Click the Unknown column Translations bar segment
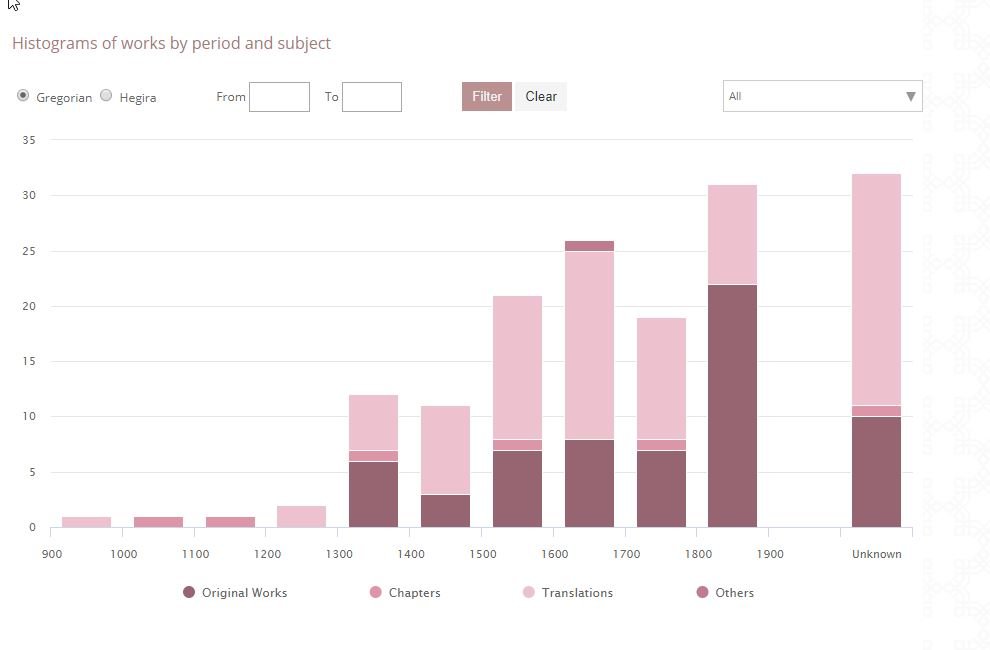990x650 pixels. 876,289
